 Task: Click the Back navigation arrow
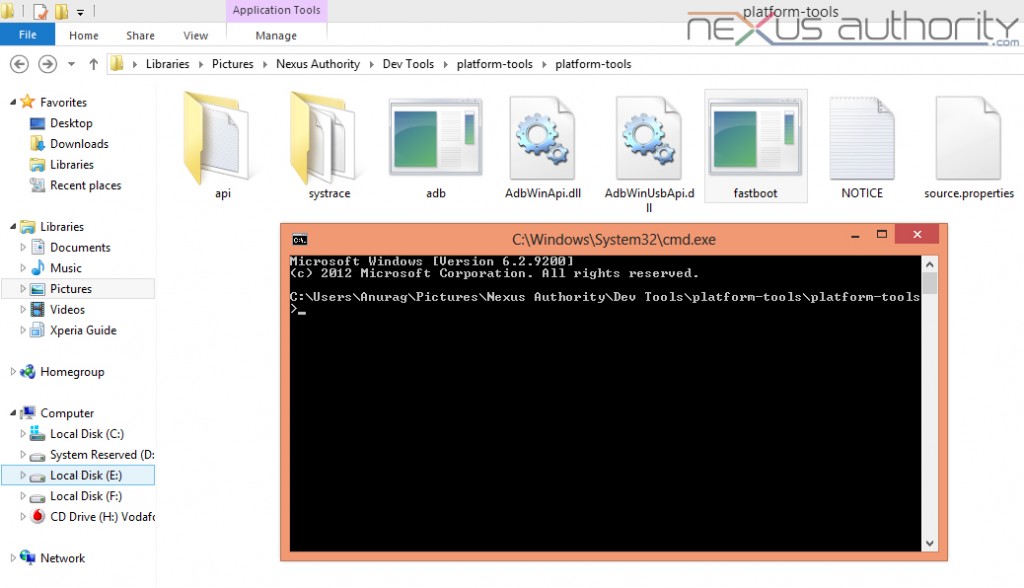coord(19,63)
